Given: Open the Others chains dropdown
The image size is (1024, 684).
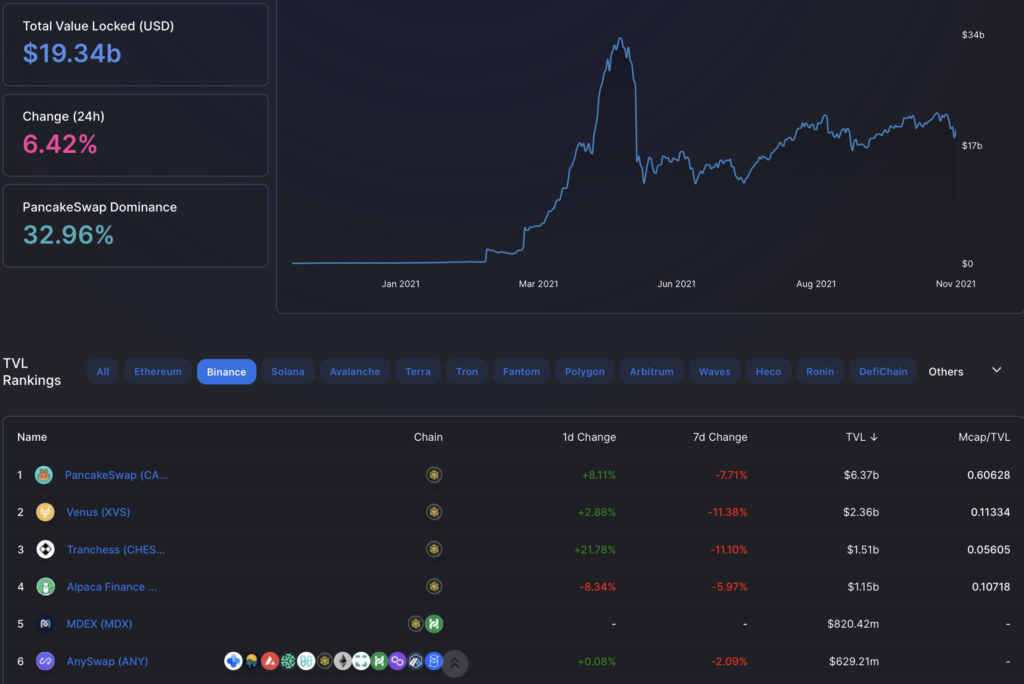Looking at the screenshot, I should (966, 371).
